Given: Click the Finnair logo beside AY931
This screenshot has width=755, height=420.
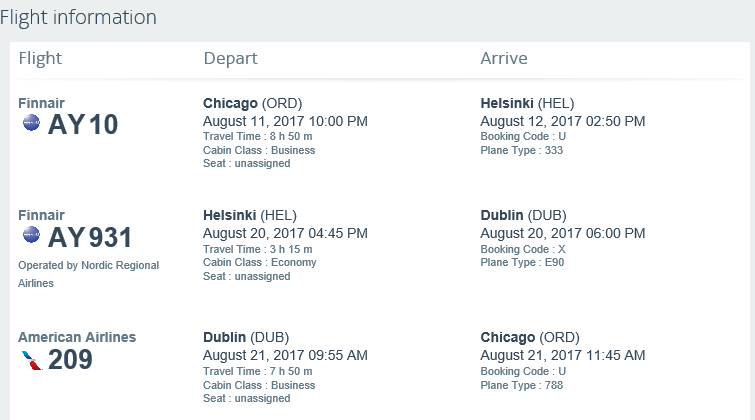Looking at the screenshot, I should [31, 235].
